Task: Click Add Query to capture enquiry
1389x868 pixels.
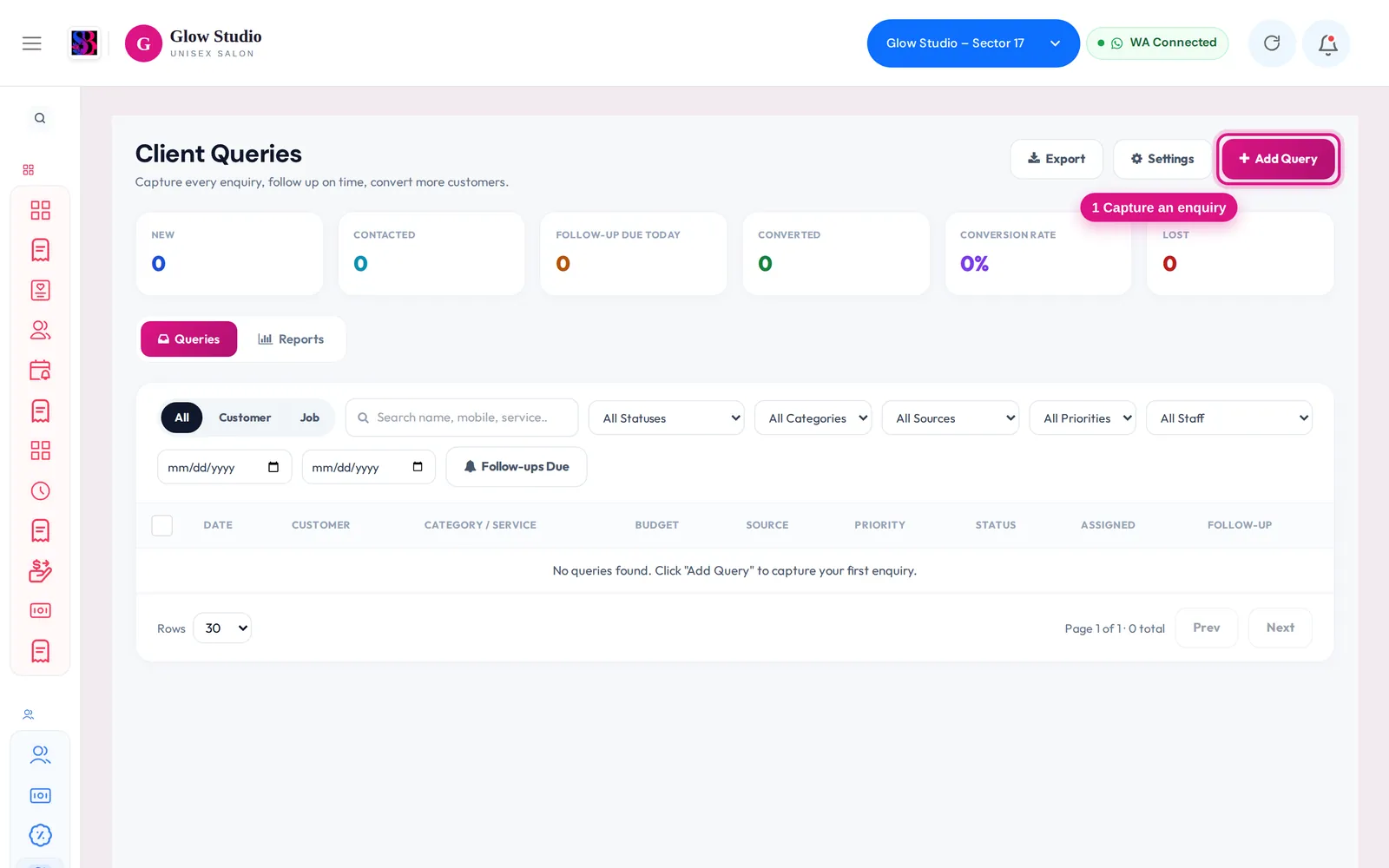Action: click(1278, 159)
